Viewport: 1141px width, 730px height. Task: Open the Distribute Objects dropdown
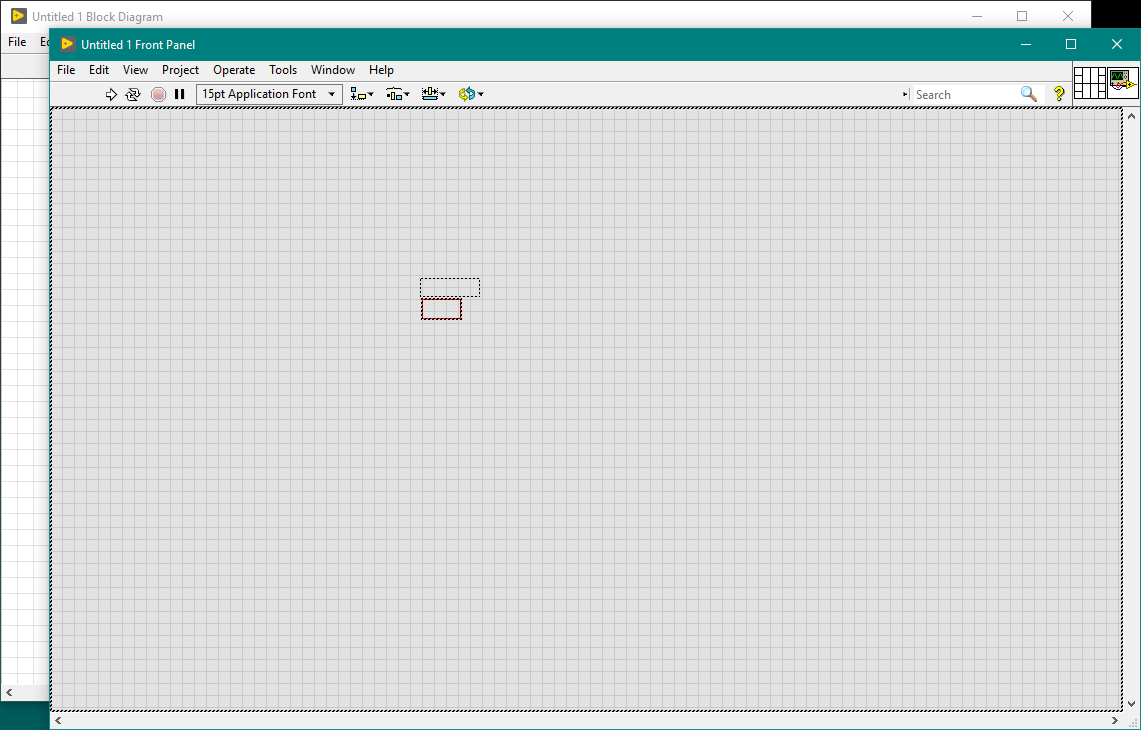point(398,94)
